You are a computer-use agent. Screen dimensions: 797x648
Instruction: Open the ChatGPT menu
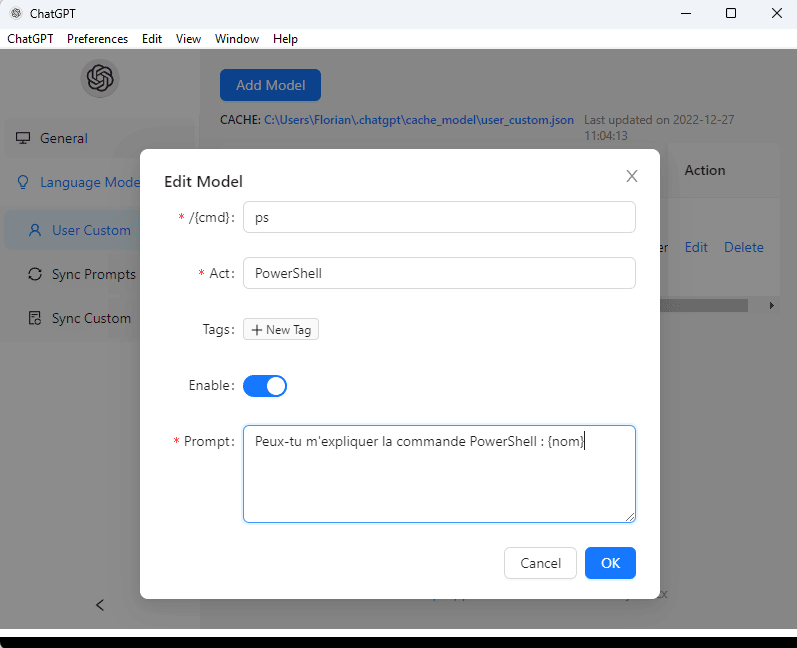(30, 39)
